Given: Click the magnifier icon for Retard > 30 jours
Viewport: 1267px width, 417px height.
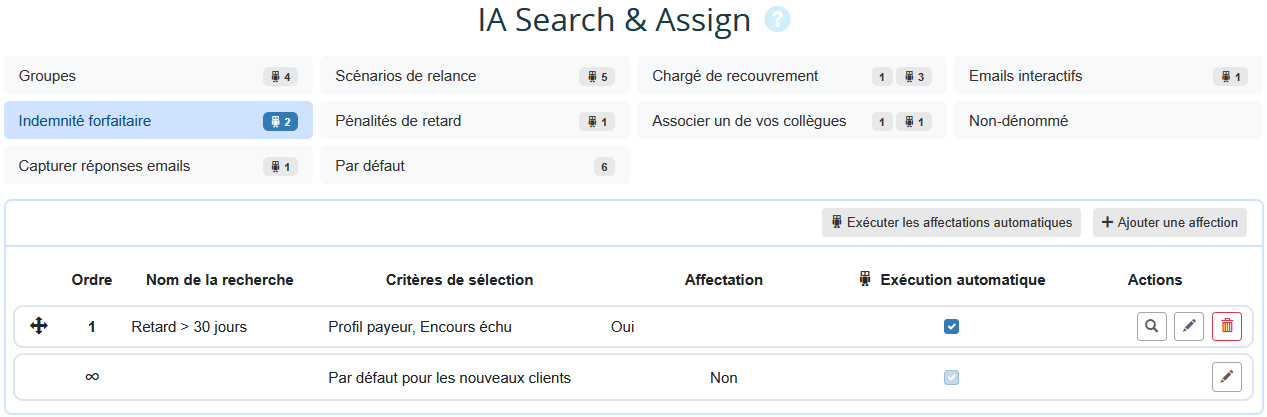Looking at the screenshot, I should click(1152, 326).
